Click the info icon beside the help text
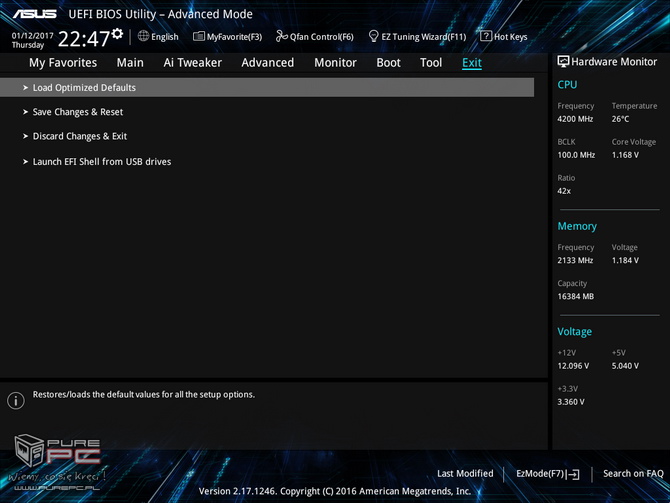 16,400
